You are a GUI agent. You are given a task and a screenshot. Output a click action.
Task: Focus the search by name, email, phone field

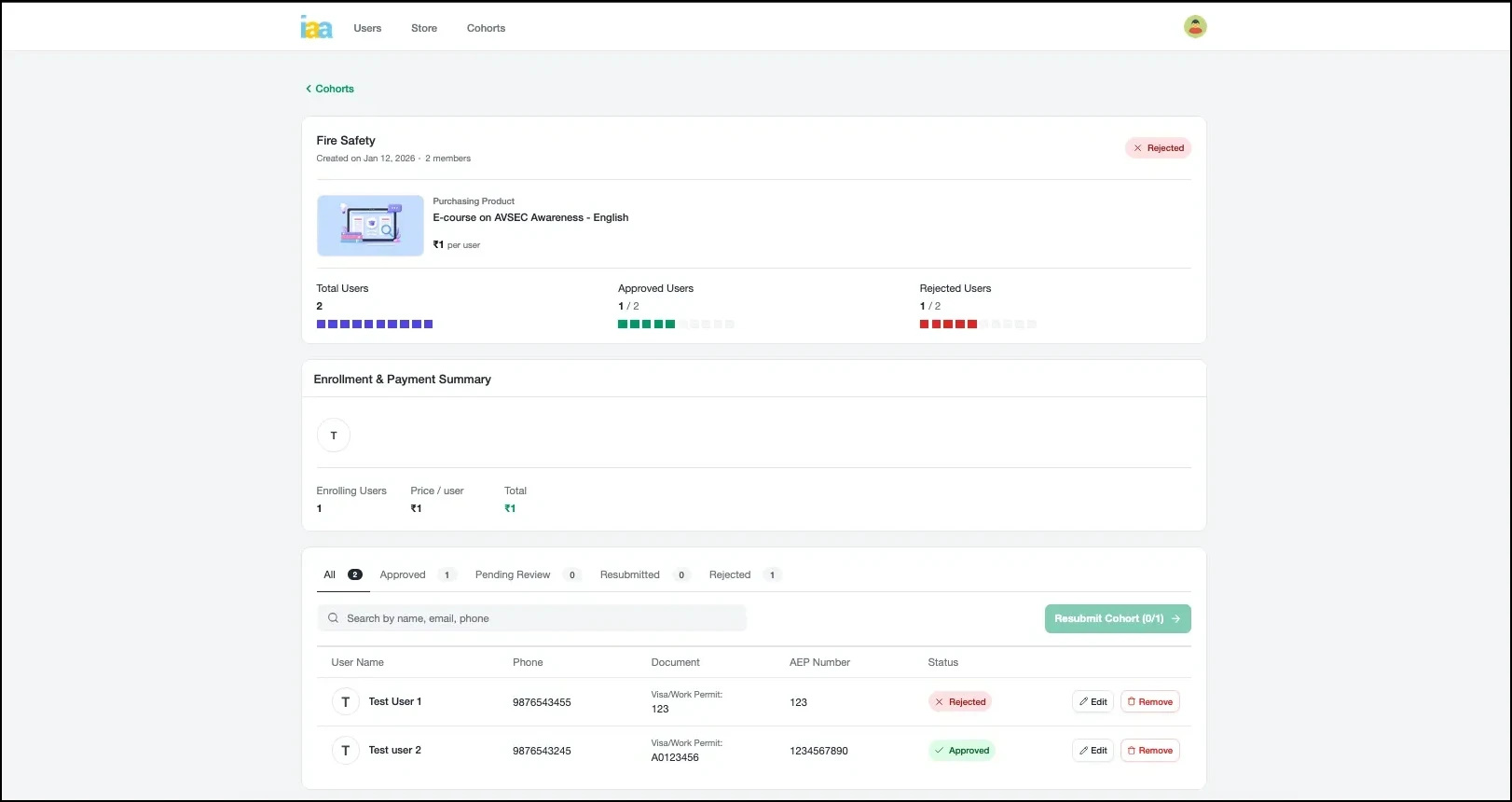pyautogui.click(x=541, y=618)
